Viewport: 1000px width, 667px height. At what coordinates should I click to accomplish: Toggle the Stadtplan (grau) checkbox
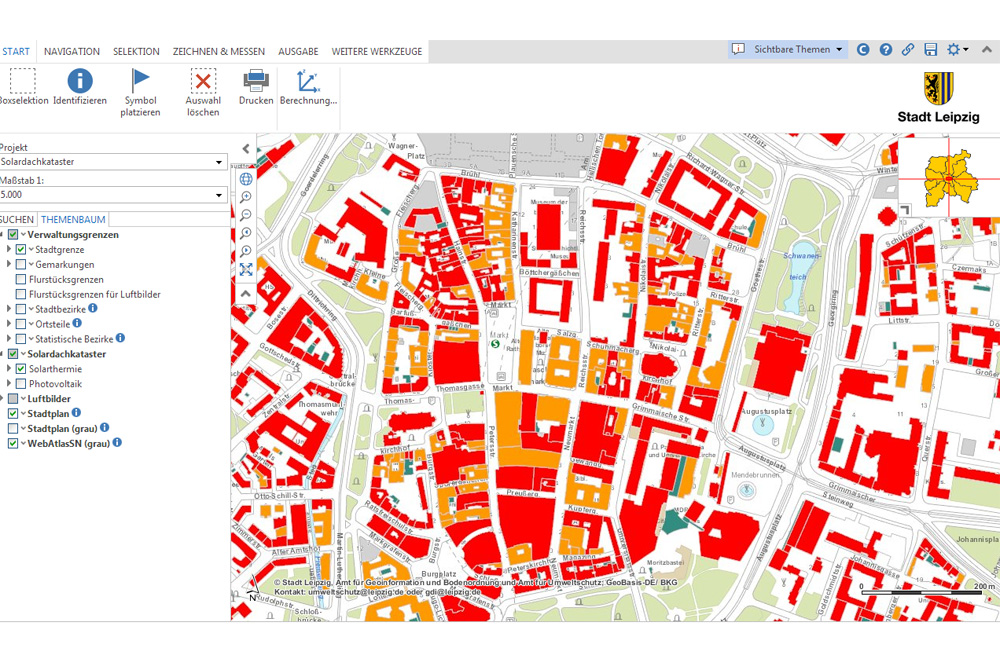(13, 428)
